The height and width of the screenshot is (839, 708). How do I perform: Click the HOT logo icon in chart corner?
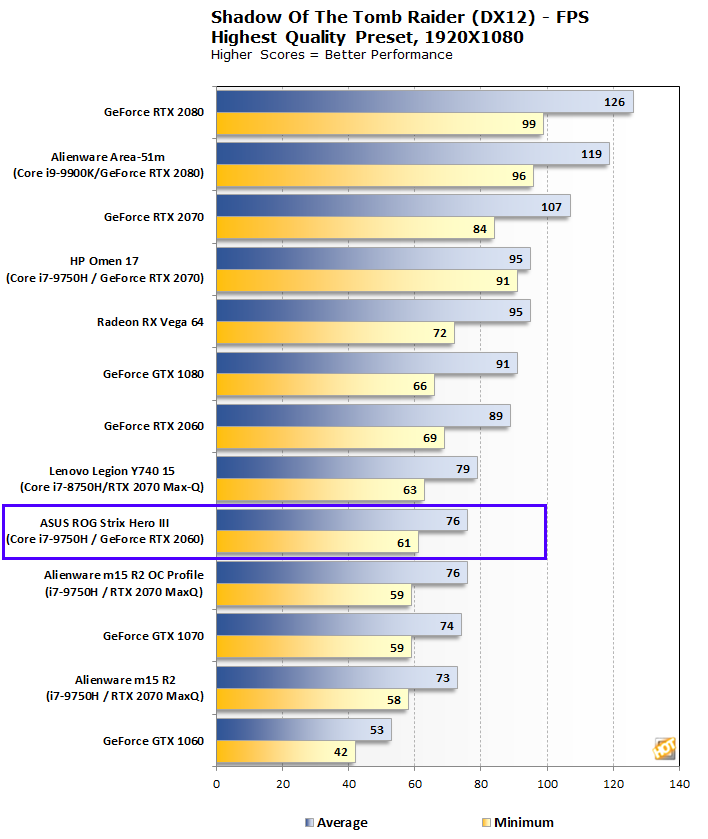pos(664,748)
